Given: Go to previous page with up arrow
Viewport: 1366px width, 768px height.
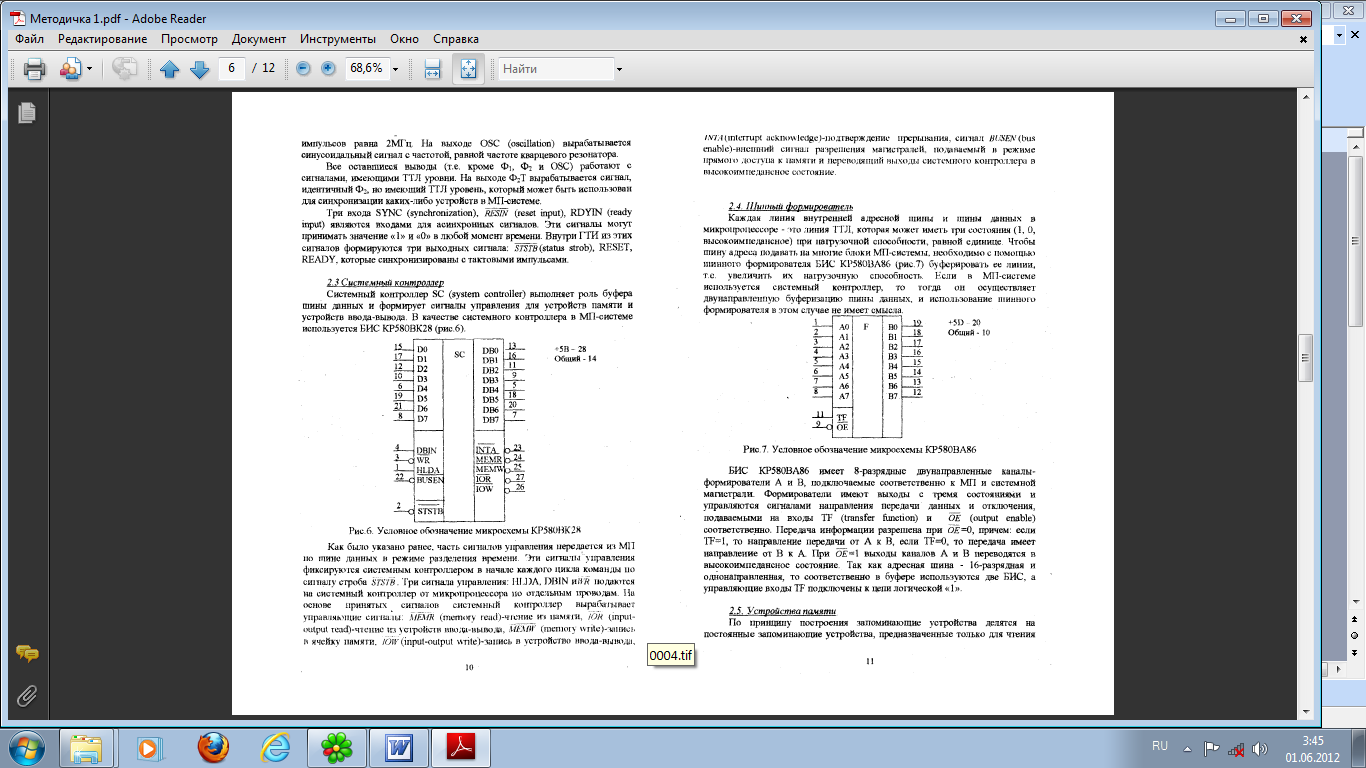Looking at the screenshot, I should coord(169,69).
